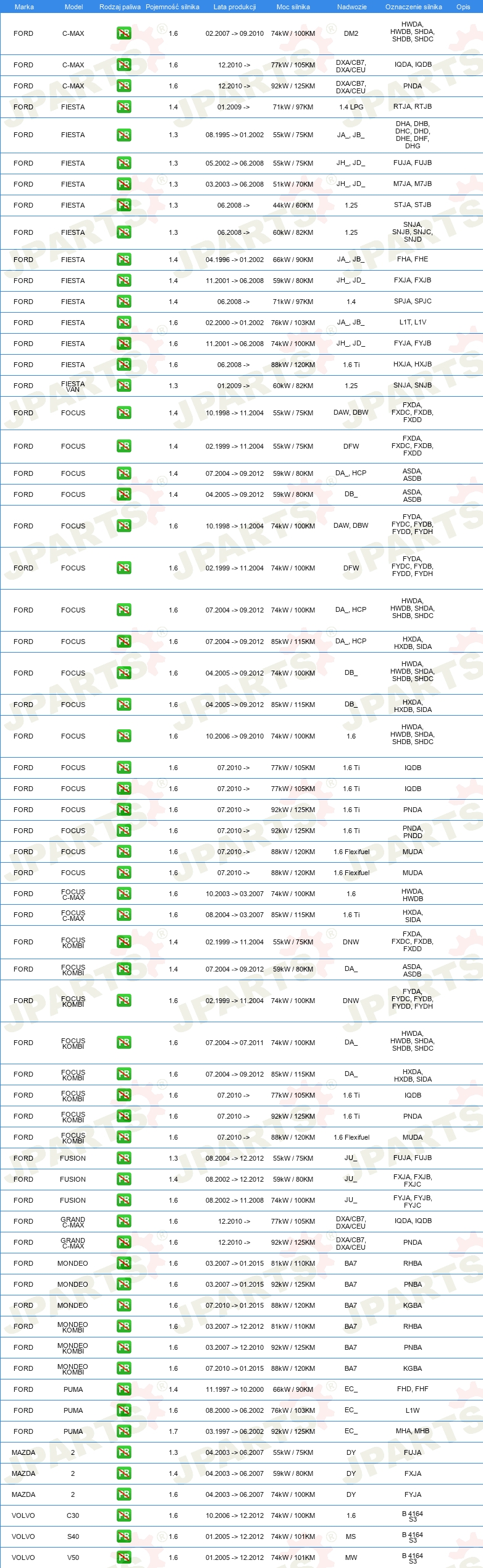This screenshot has height=1568, width=483.
Task: Click the fuel icon in the FOCUS KOMBI DNW 55kW row
Action: coord(124,942)
